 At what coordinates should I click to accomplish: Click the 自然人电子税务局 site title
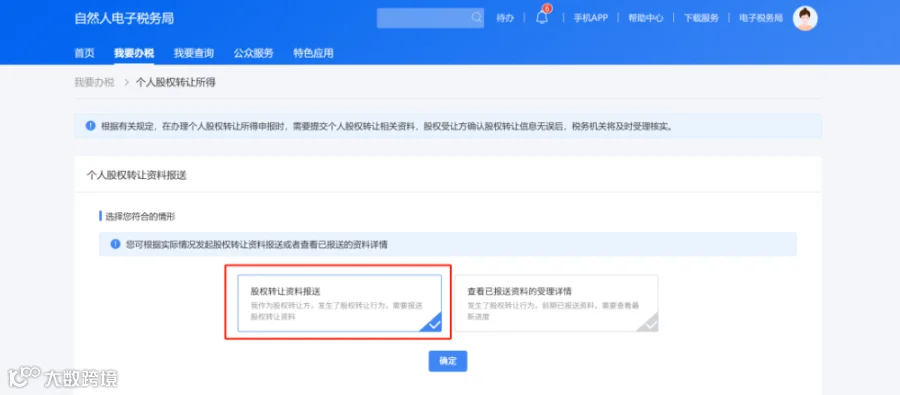(124, 18)
